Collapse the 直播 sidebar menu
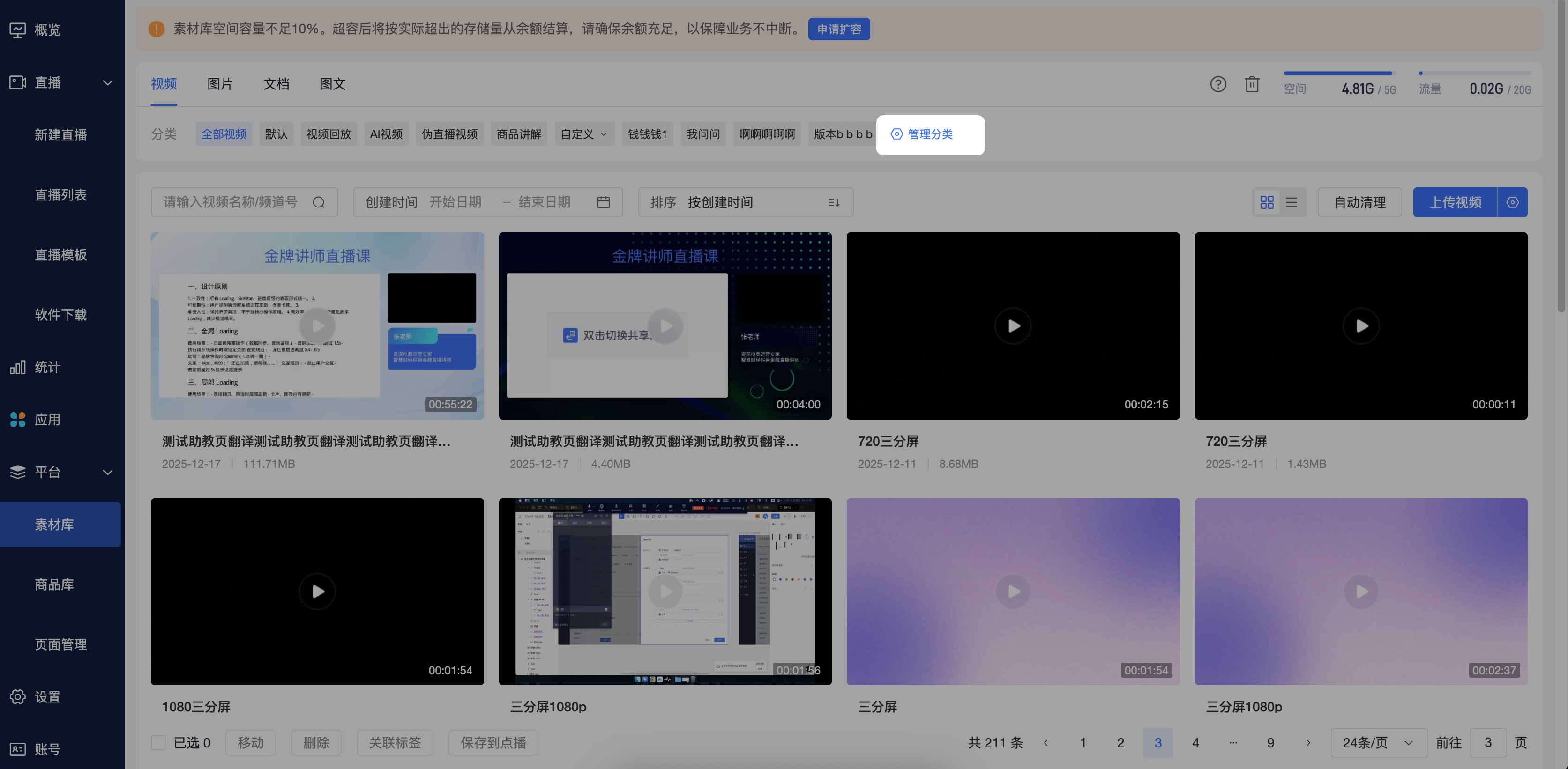Image resolution: width=1568 pixels, height=769 pixels. click(107, 83)
